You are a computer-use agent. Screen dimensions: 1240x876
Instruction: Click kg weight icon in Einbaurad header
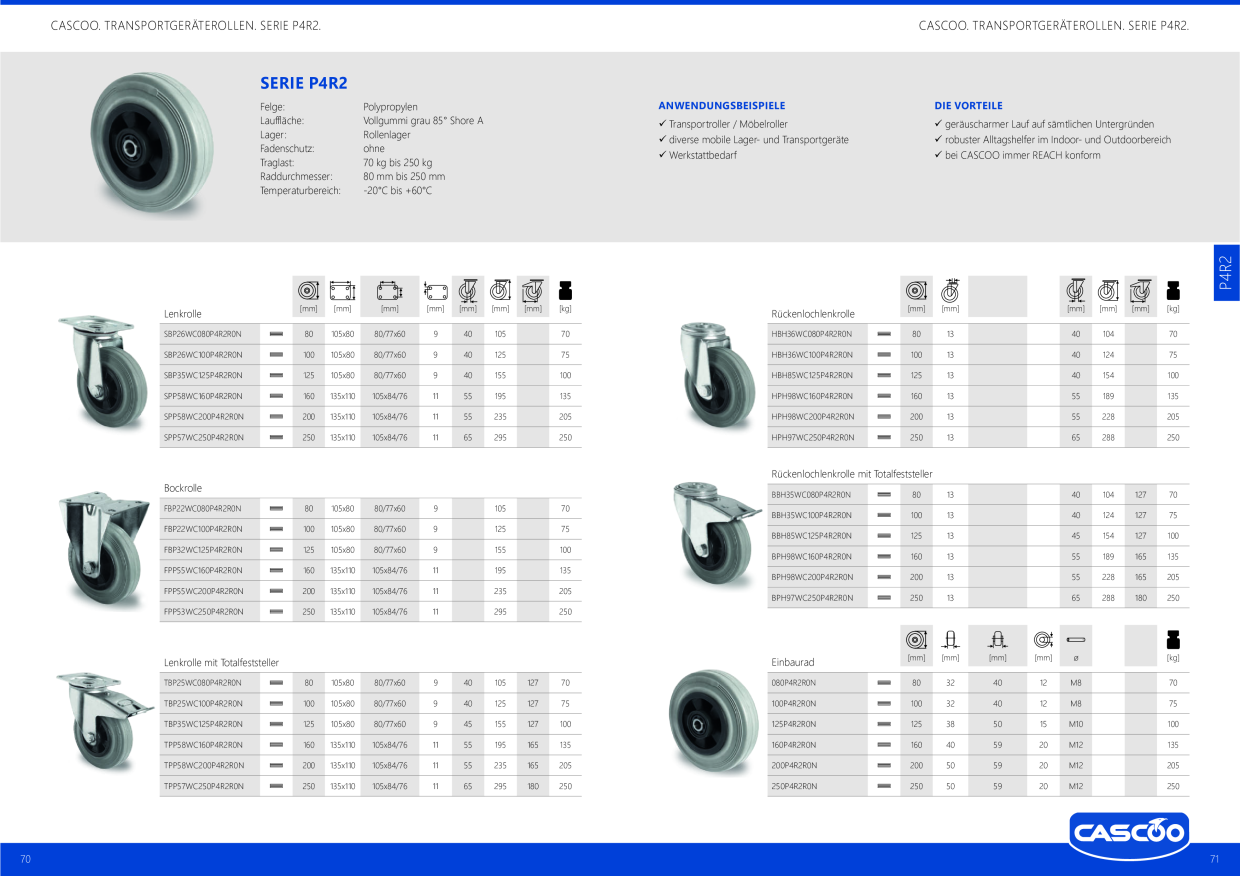(x=1173, y=639)
